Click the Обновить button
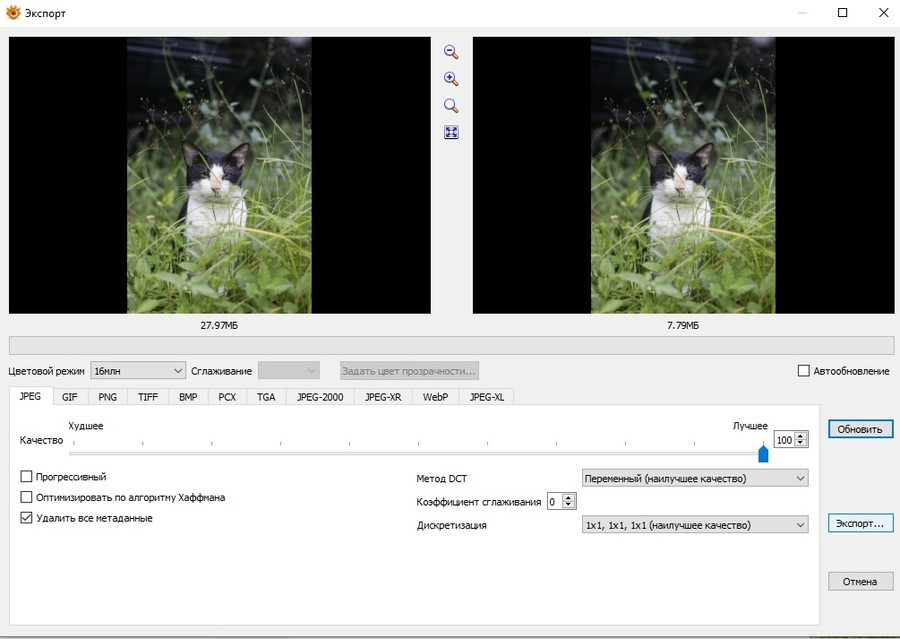This screenshot has height=639, width=900. click(x=860, y=429)
